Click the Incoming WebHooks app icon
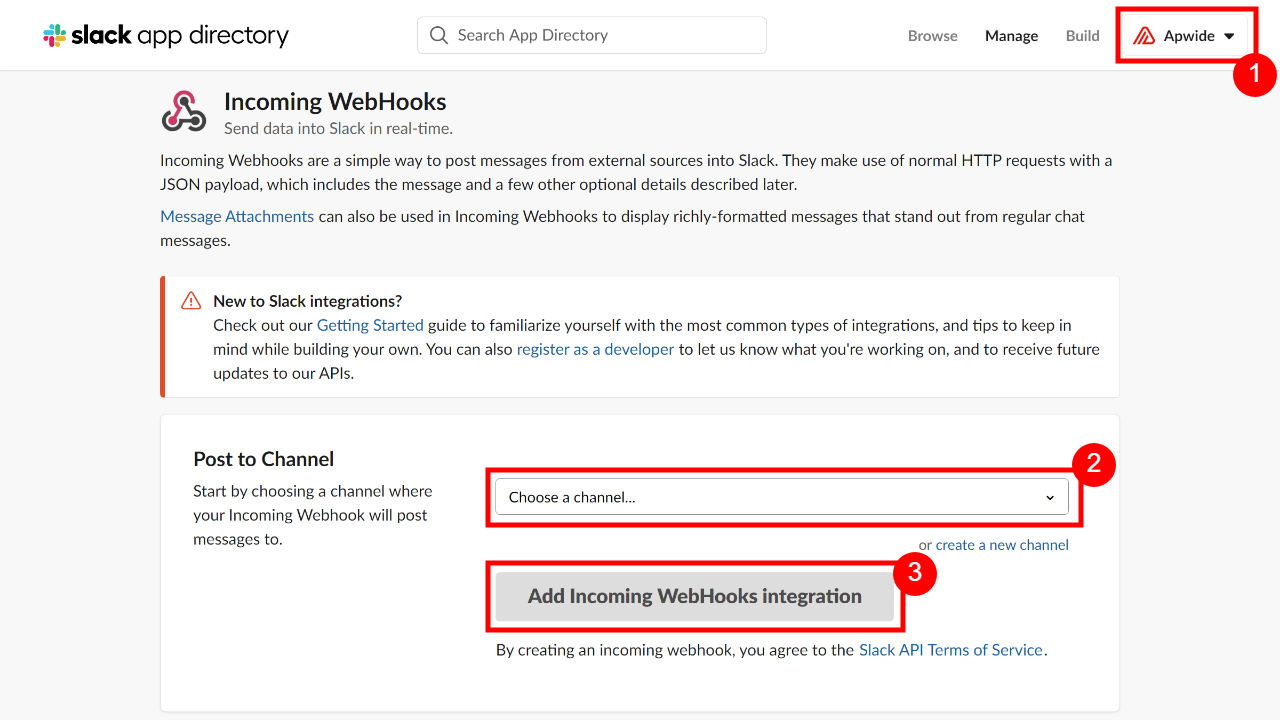The image size is (1280, 720). coord(184,112)
